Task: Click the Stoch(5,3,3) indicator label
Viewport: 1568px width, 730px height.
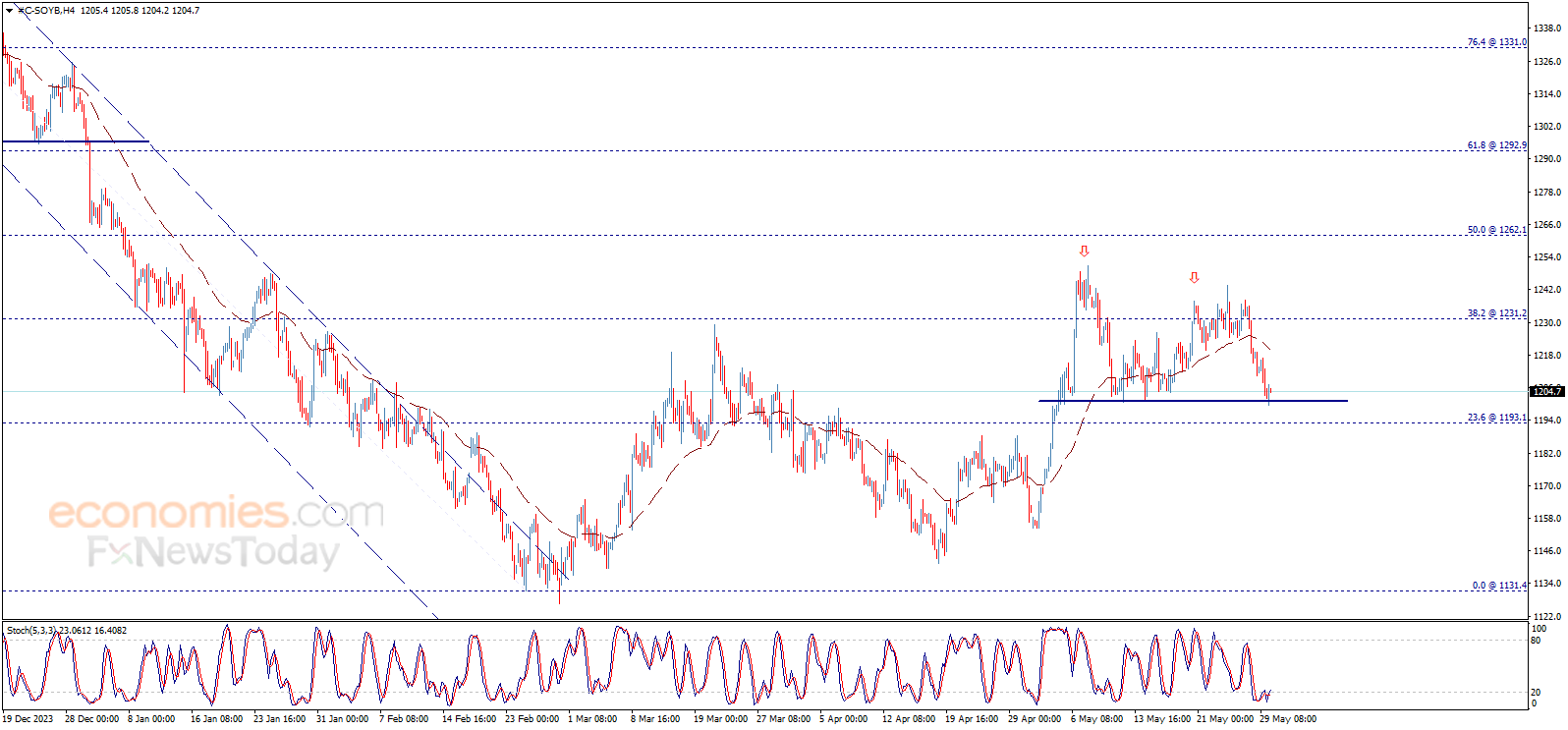Action: (67, 631)
